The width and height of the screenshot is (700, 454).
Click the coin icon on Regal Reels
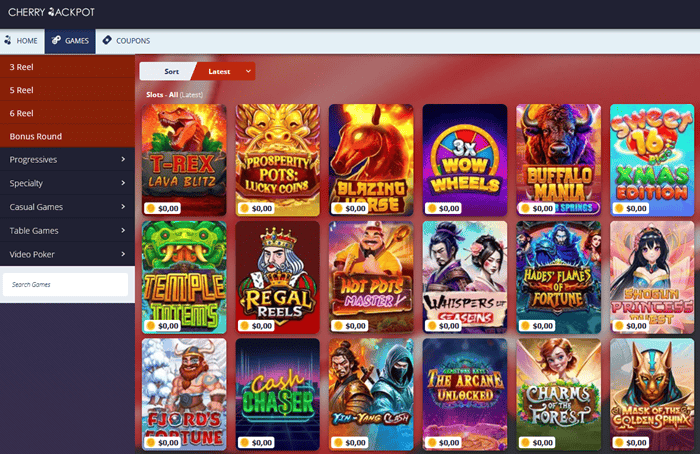245,325
